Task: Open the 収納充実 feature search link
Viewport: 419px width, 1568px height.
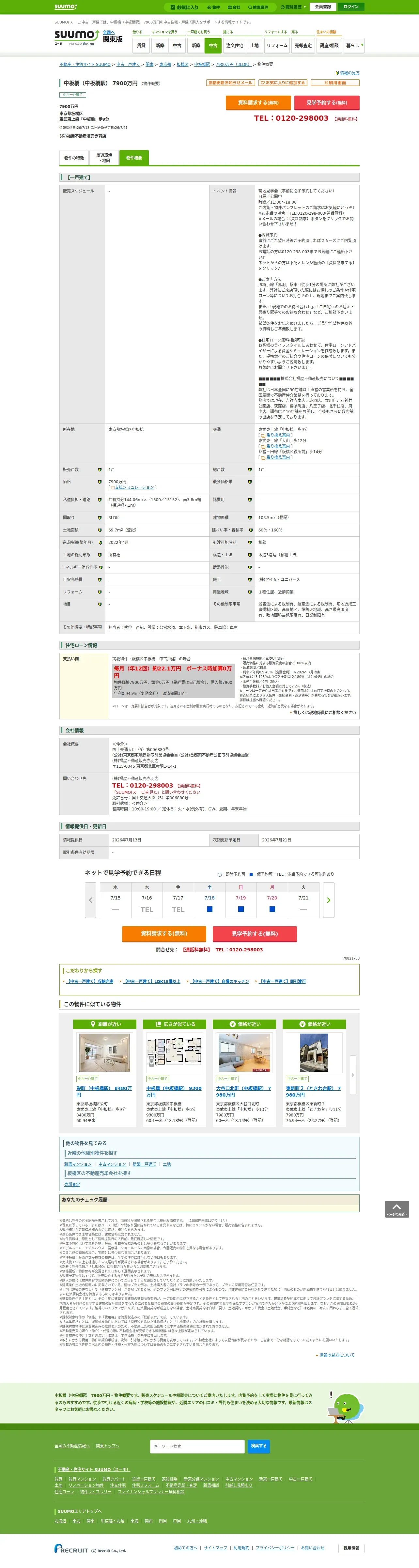Action: click(x=90, y=981)
